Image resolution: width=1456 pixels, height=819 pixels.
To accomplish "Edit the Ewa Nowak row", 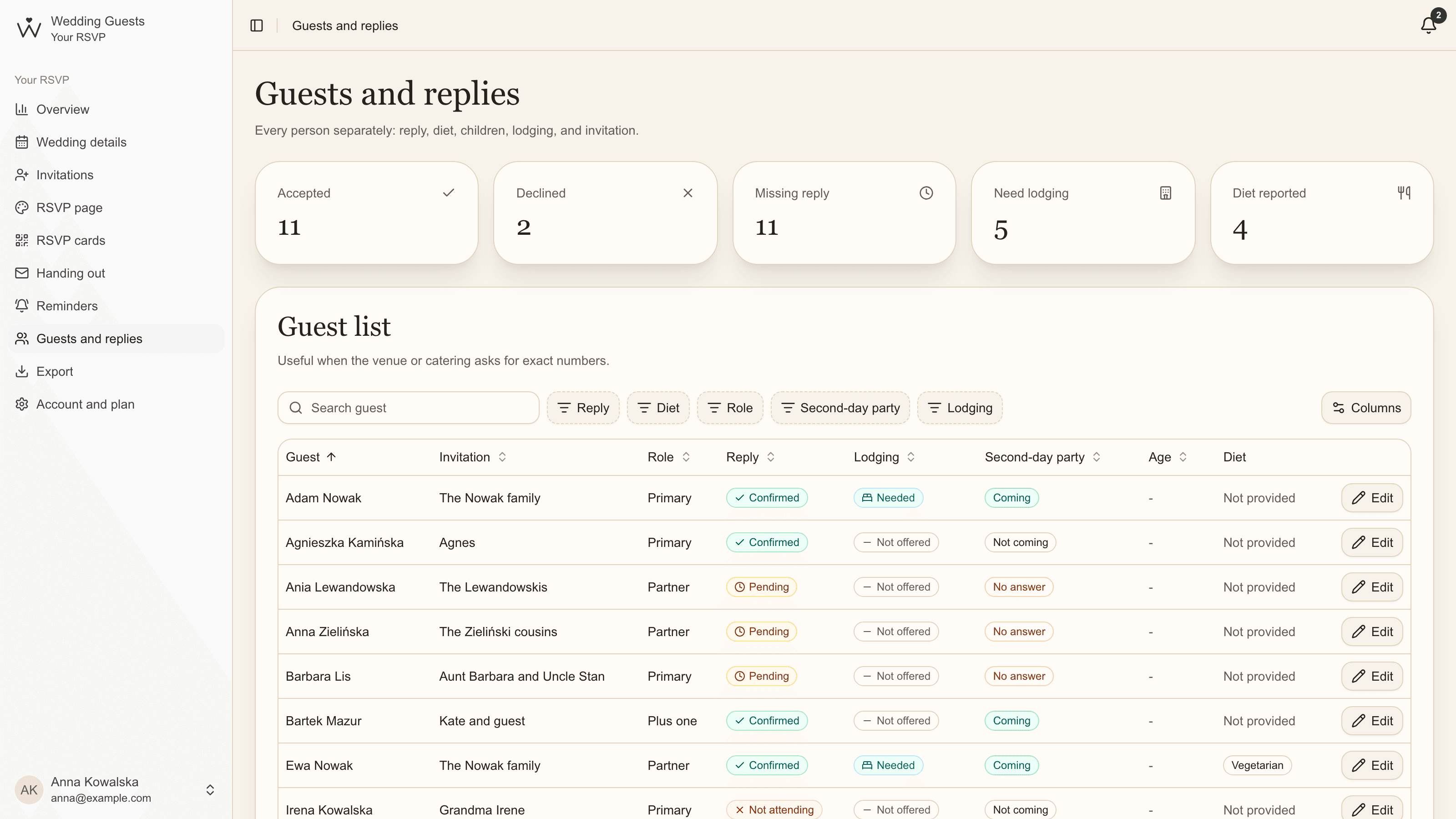I will click(x=1372, y=765).
